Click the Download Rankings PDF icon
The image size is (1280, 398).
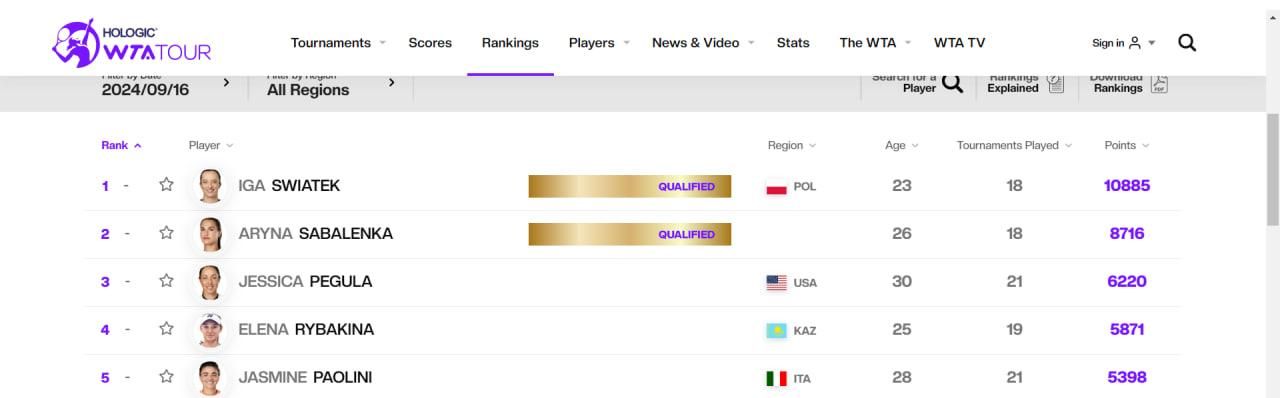click(x=1159, y=84)
